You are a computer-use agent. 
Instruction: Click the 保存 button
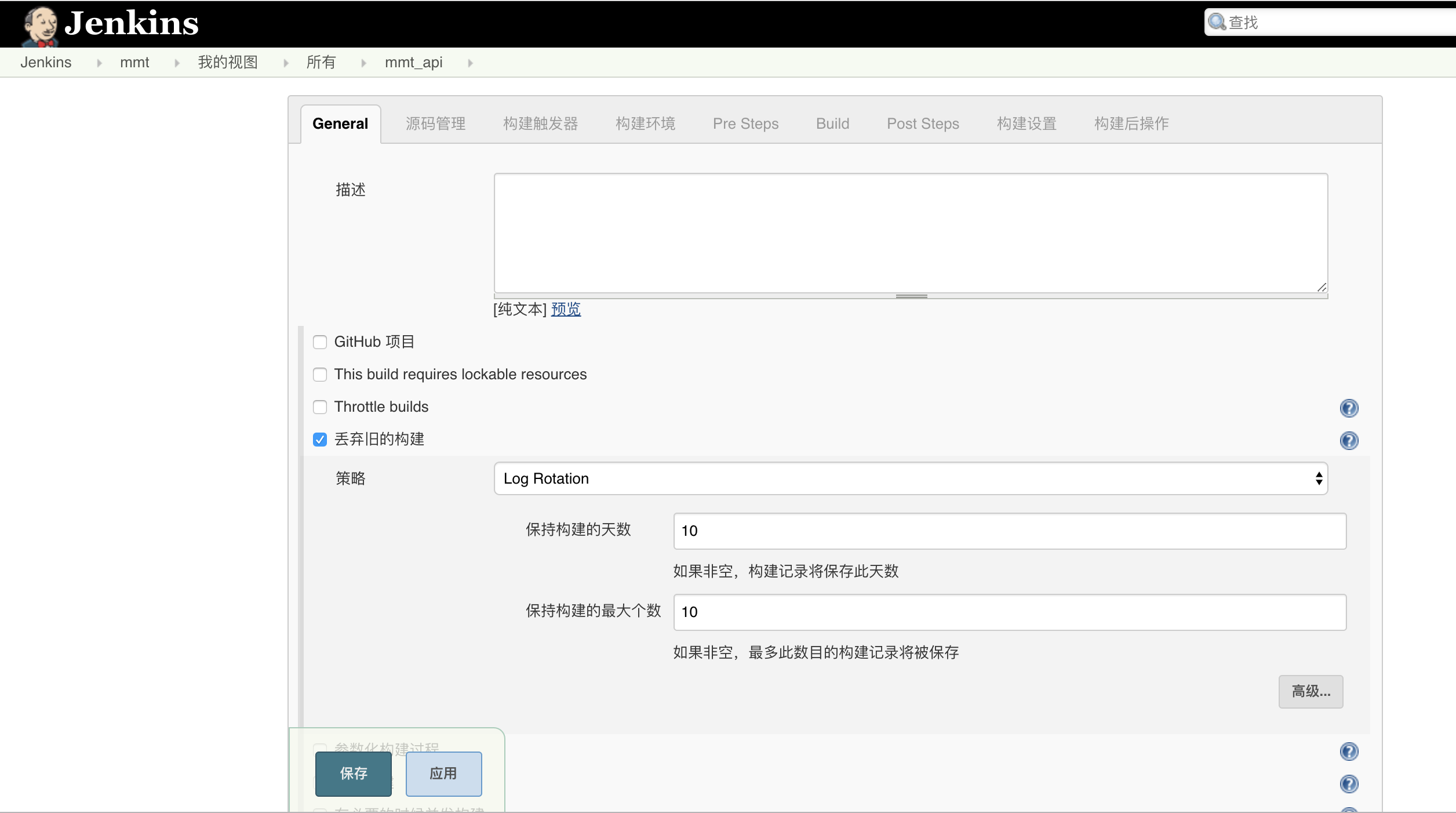pos(354,774)
